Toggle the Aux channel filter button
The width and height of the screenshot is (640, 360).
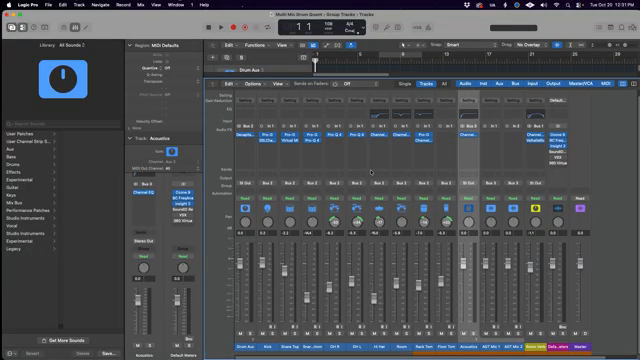point(499,84)
